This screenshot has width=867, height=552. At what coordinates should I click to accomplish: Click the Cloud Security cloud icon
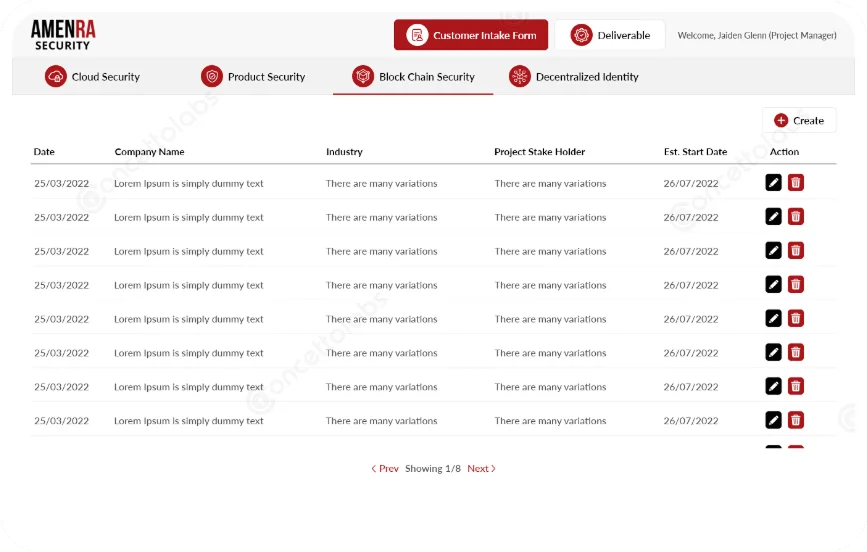(56, 77)
